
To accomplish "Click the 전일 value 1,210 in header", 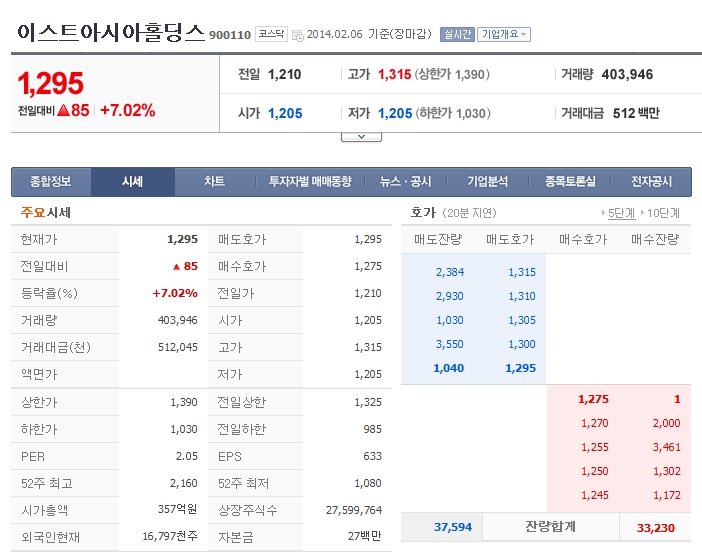I will pos(285,74).
